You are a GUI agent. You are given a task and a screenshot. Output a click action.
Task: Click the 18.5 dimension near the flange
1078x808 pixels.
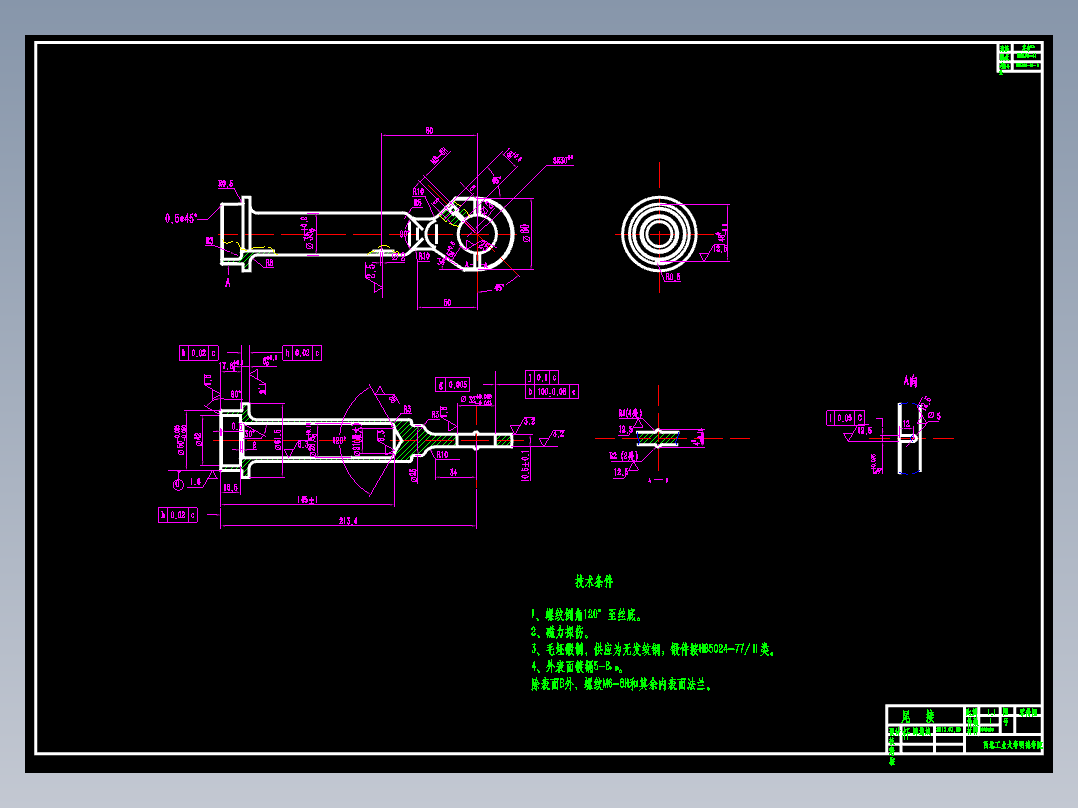pos(230,488)
